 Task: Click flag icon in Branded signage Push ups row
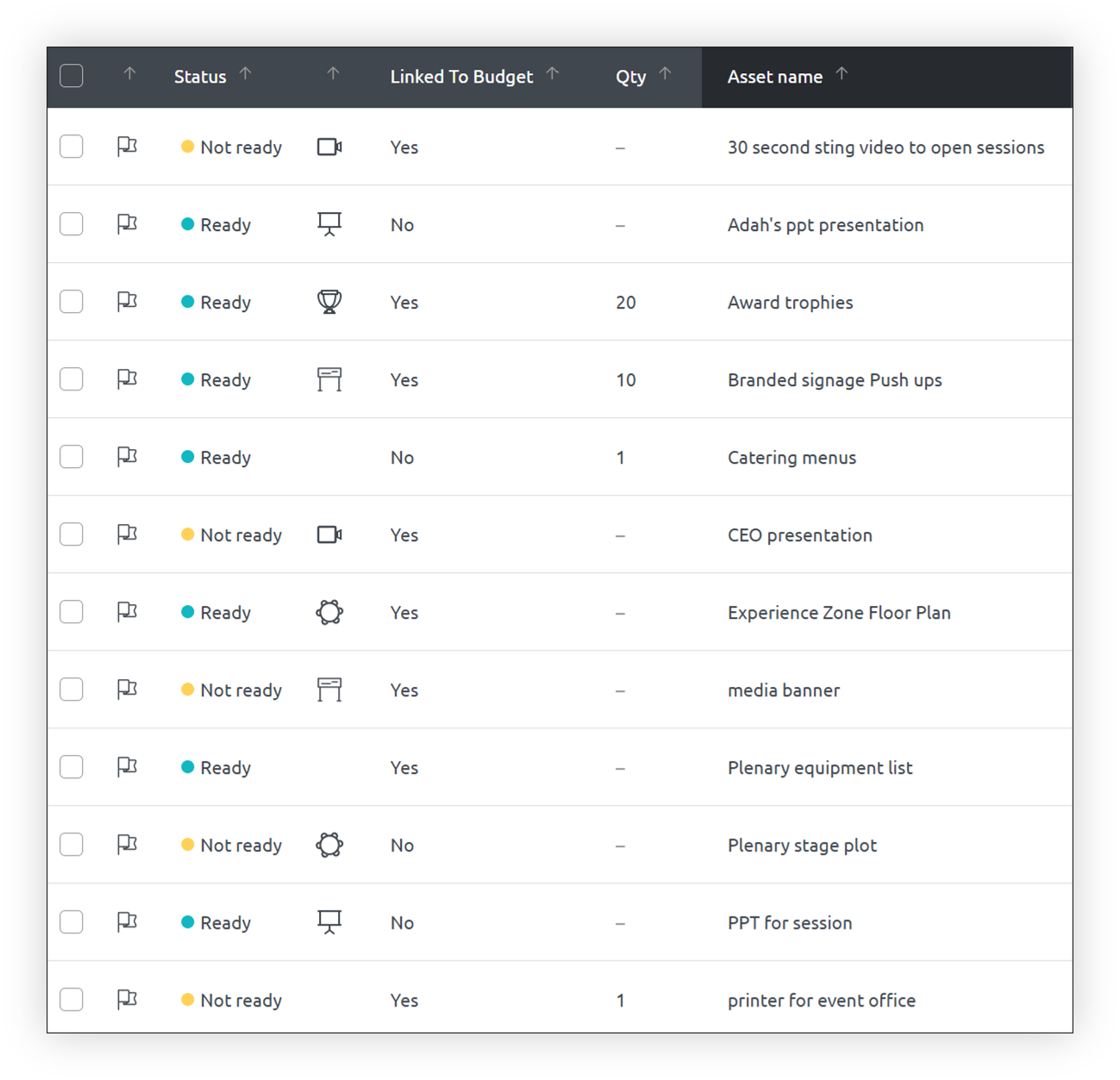pos(127,379)
